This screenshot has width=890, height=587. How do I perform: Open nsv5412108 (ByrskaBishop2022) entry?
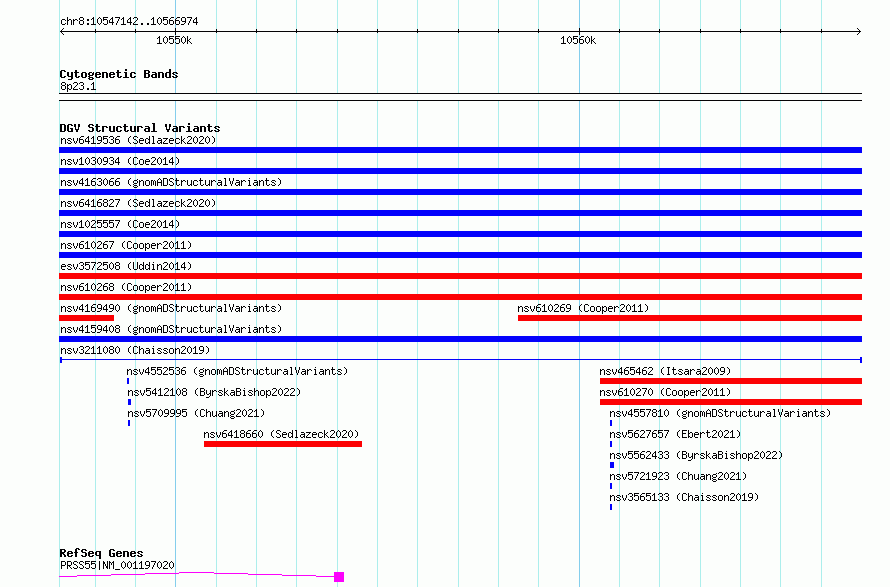tap(214, 392)
